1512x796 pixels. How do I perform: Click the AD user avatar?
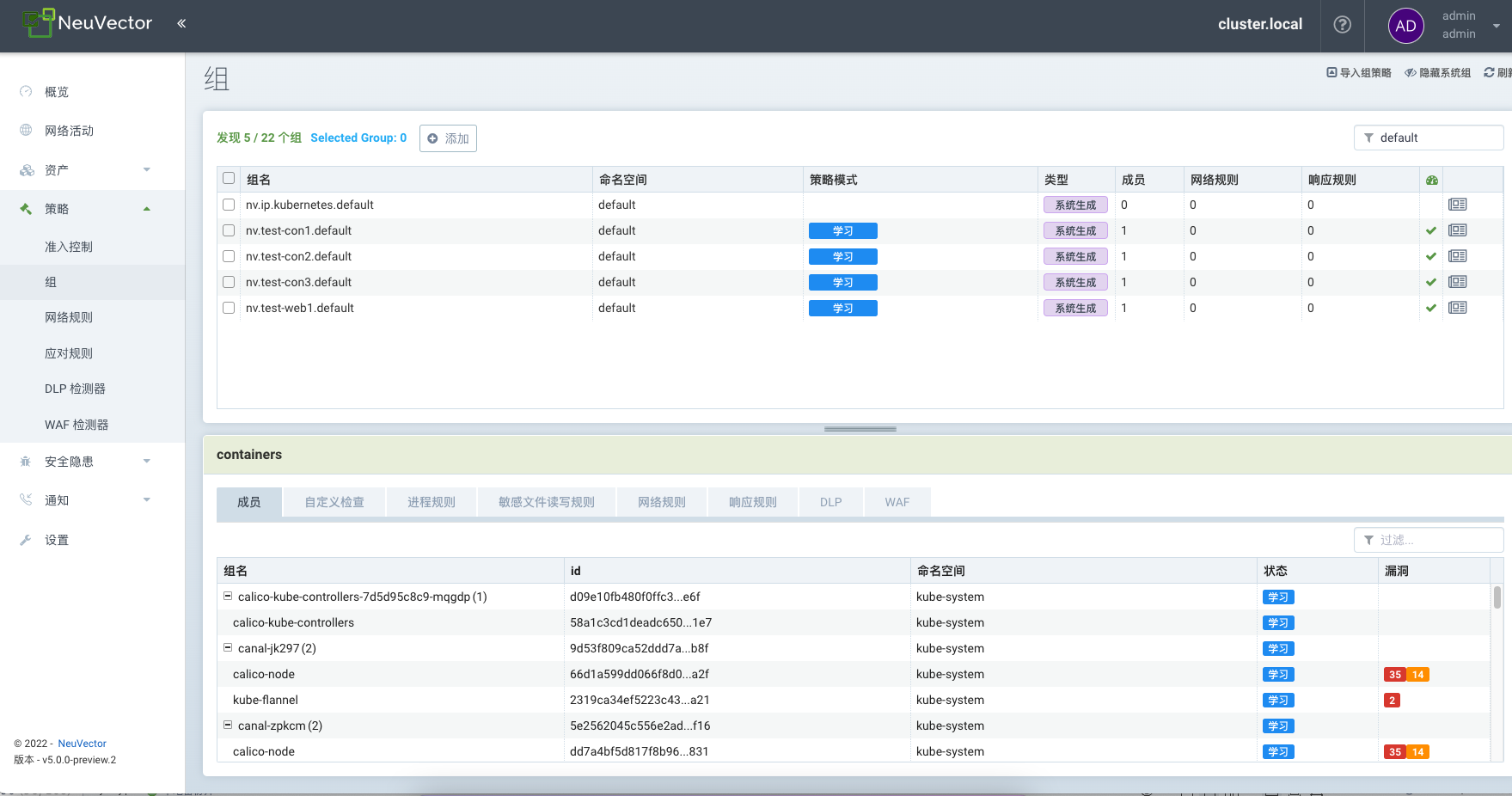pyautogui.click(x=1405, y=26)
